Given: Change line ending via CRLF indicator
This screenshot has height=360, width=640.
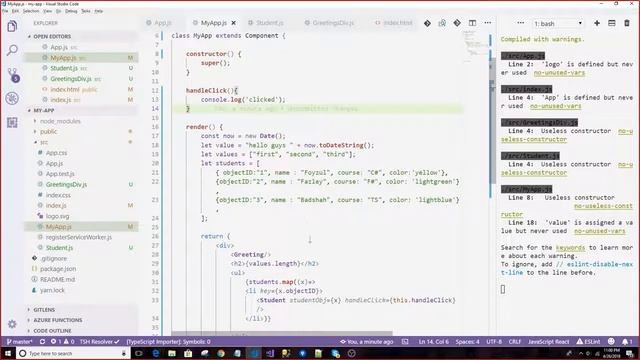Looking at the screenshot, I should click(515, 342).
